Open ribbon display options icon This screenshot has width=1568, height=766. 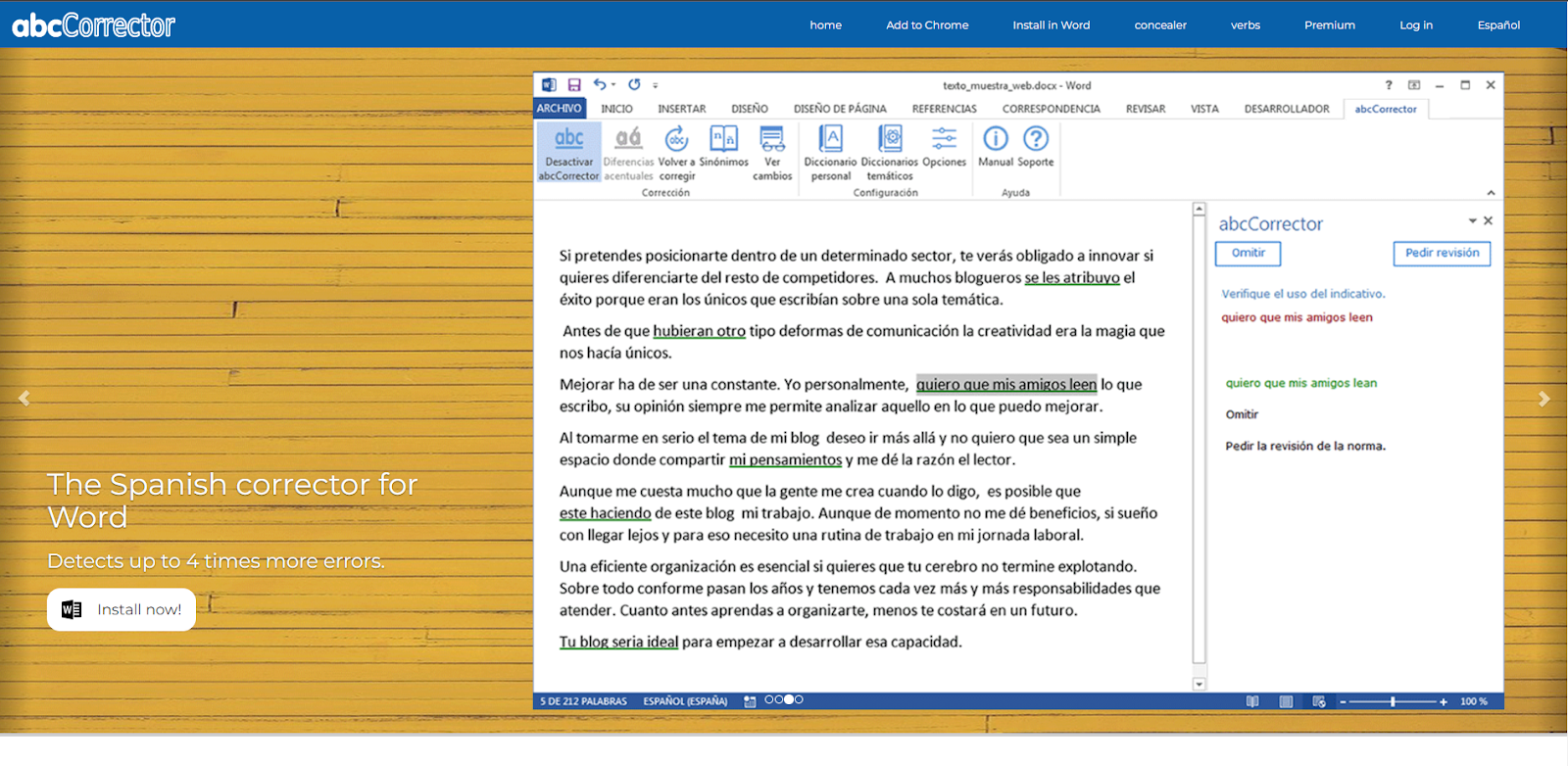[x=1414, y=85]
